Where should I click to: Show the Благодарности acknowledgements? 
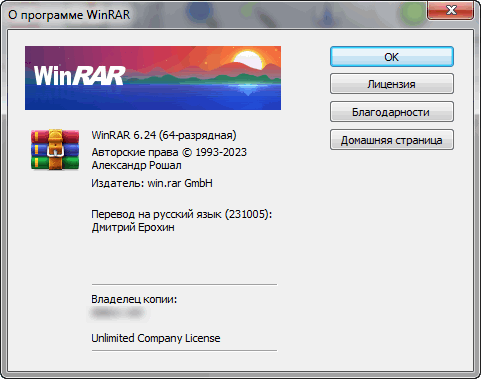pos(392,112)
